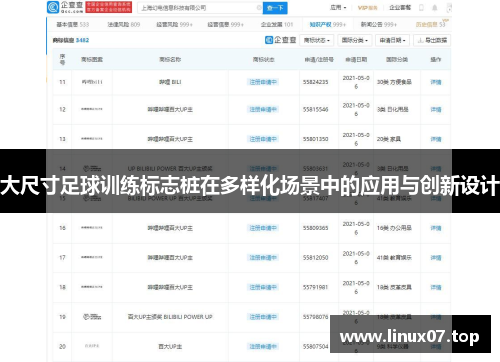Open 详情 for row 12 registration 55815546

(436, 109)
